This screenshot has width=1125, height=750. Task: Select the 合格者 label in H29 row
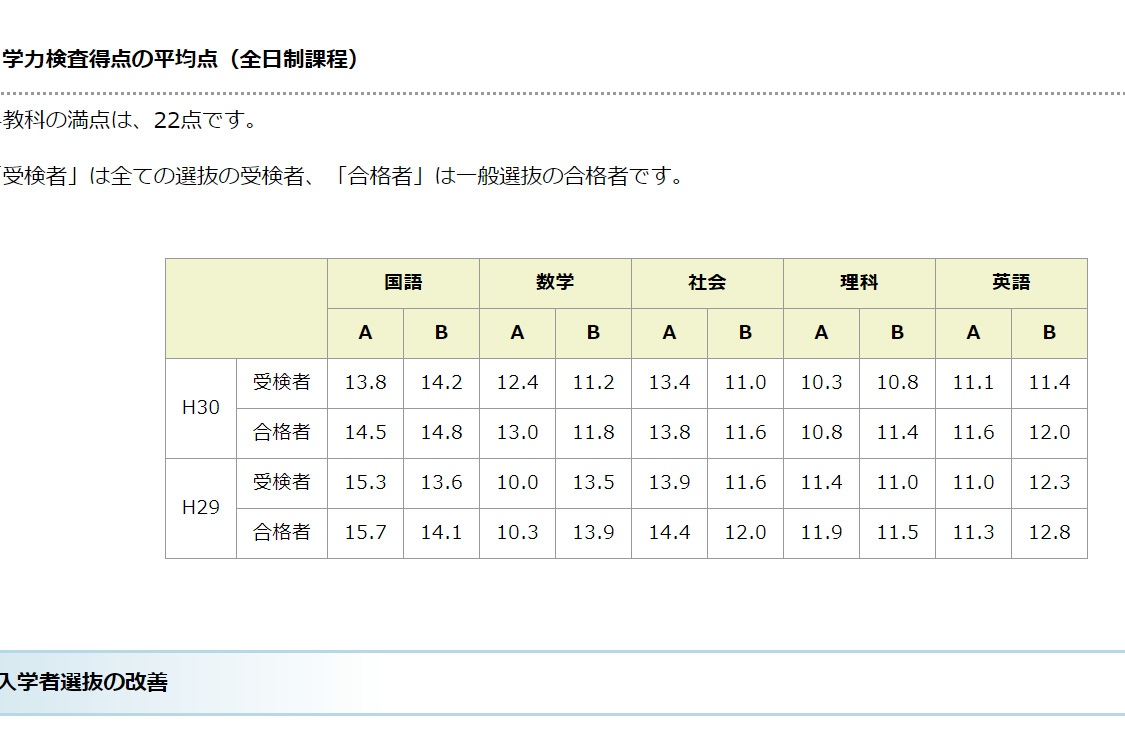(x=282, y=533)
